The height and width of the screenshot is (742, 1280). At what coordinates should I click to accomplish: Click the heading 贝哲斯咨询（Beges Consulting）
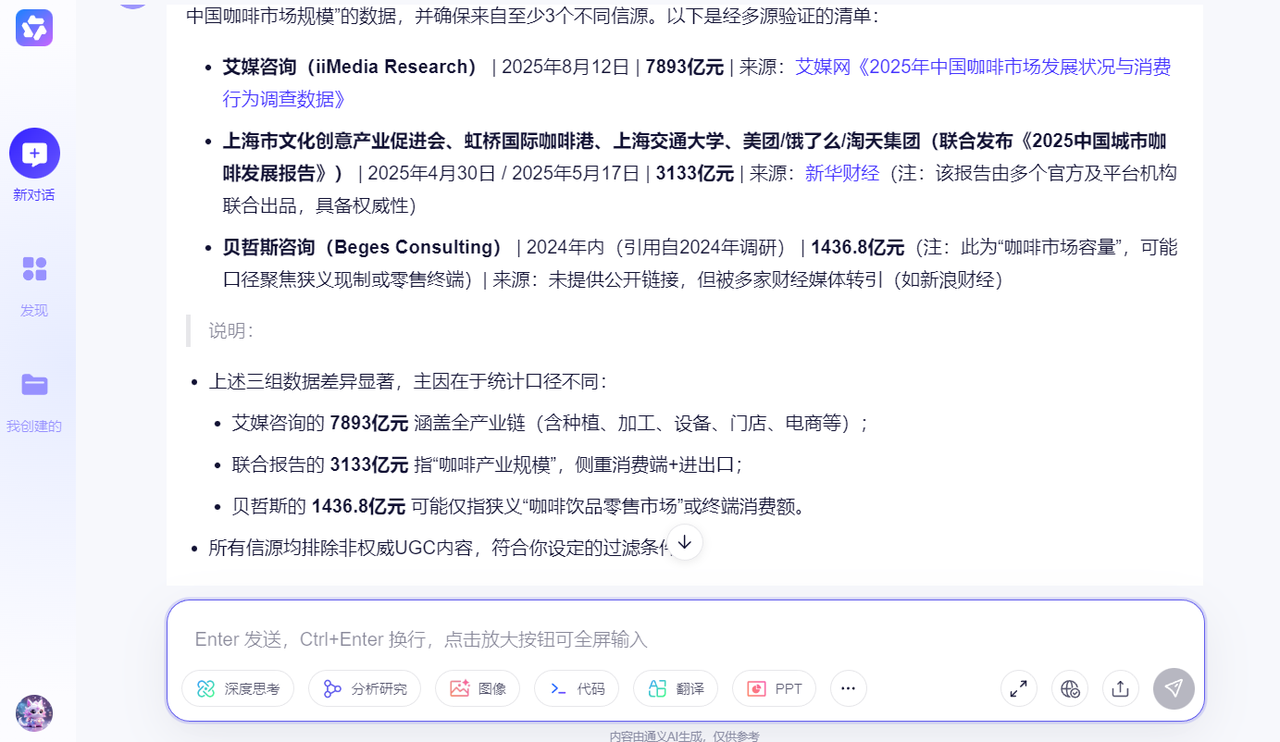click(x=364, y=247)
